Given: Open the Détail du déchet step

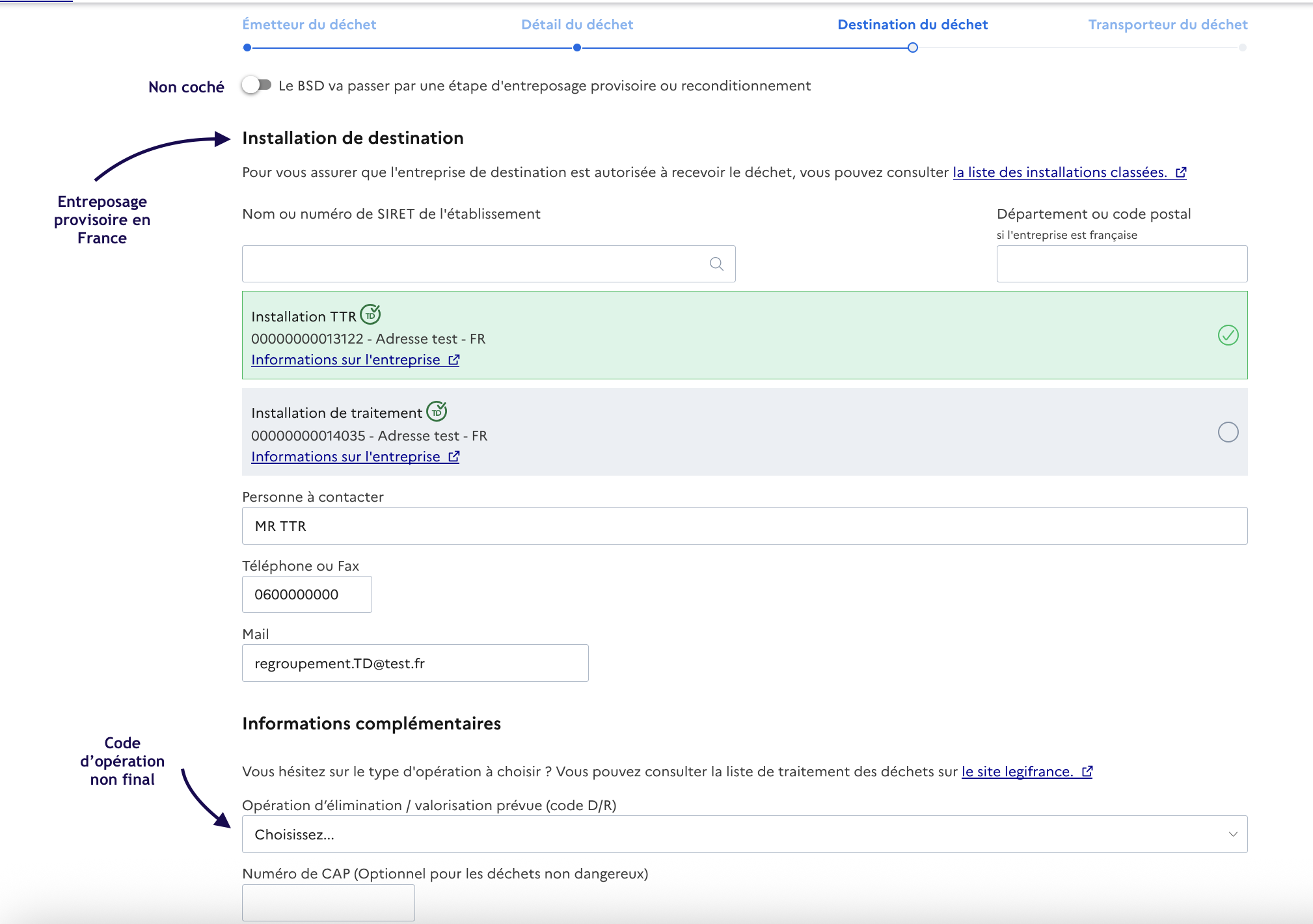Looking at the screenshot, I should pyautogui.click(x=577, y=25).
